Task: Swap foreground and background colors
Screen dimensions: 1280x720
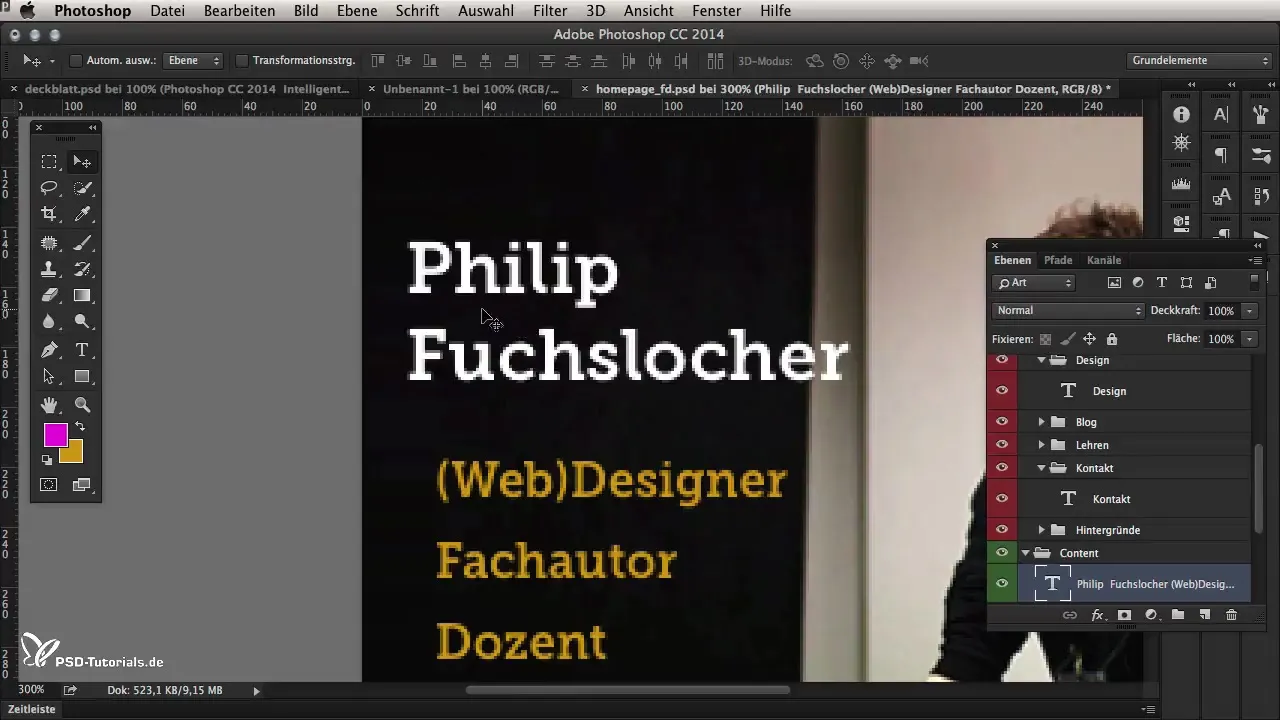Action: pyautogui.click(x=80, y=427)
